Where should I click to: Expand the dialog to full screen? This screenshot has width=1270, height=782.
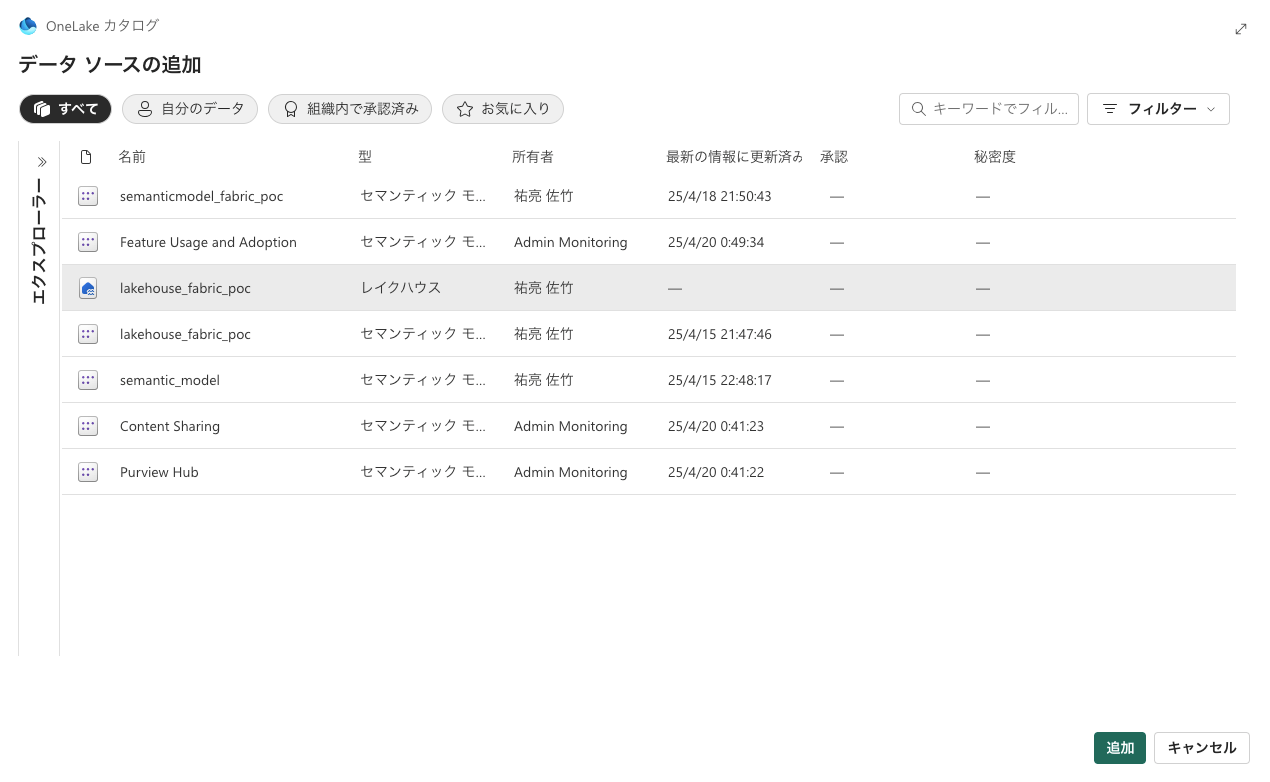click(x=1241, y=29)
